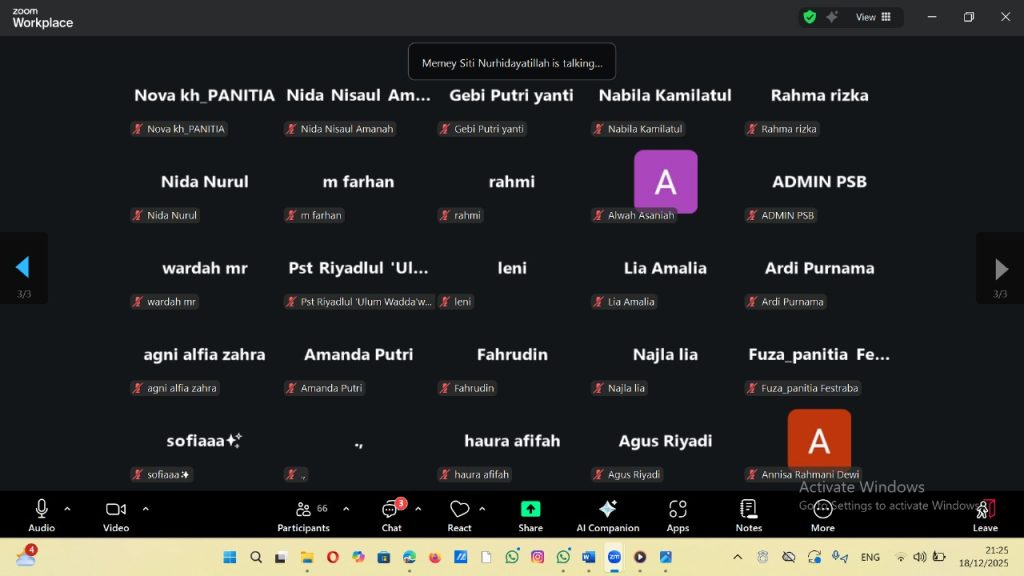This screenshot has width=1024, height=576.
Task: Open the Chat panel with unread badge
Action: [391, 514]
